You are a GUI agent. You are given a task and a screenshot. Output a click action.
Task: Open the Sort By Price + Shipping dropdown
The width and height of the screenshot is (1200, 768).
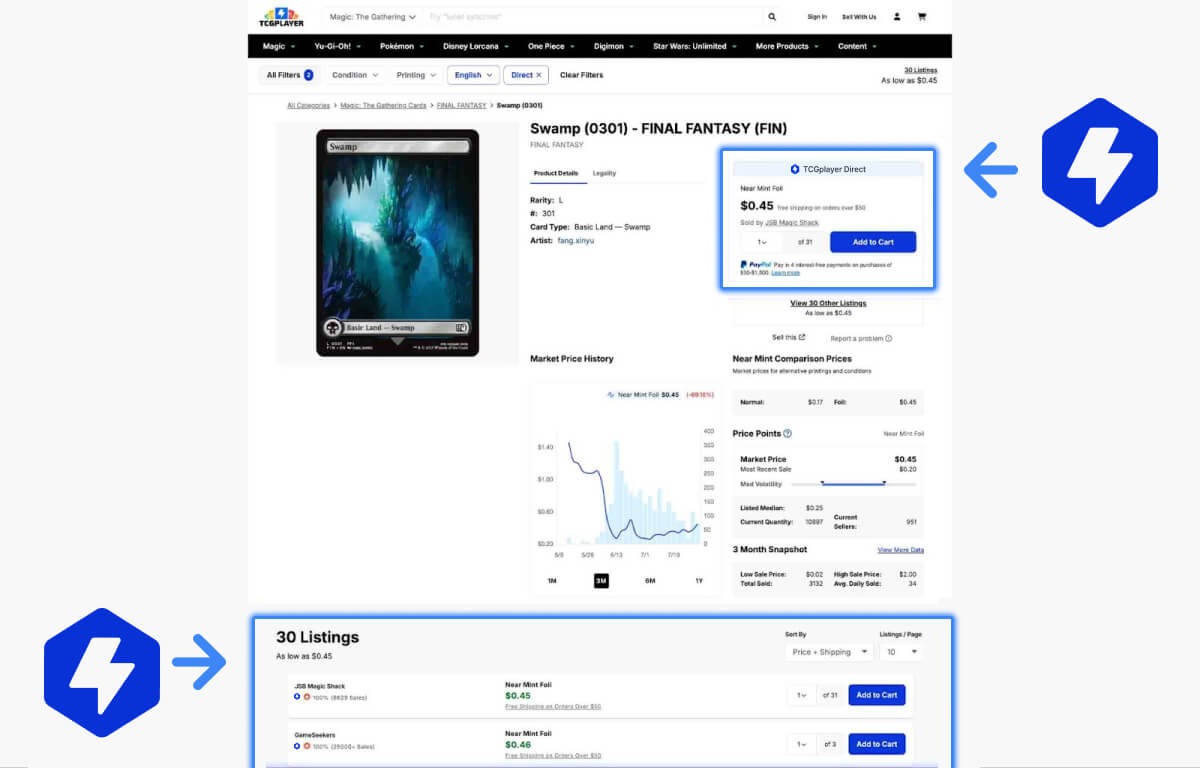point(829,652)
